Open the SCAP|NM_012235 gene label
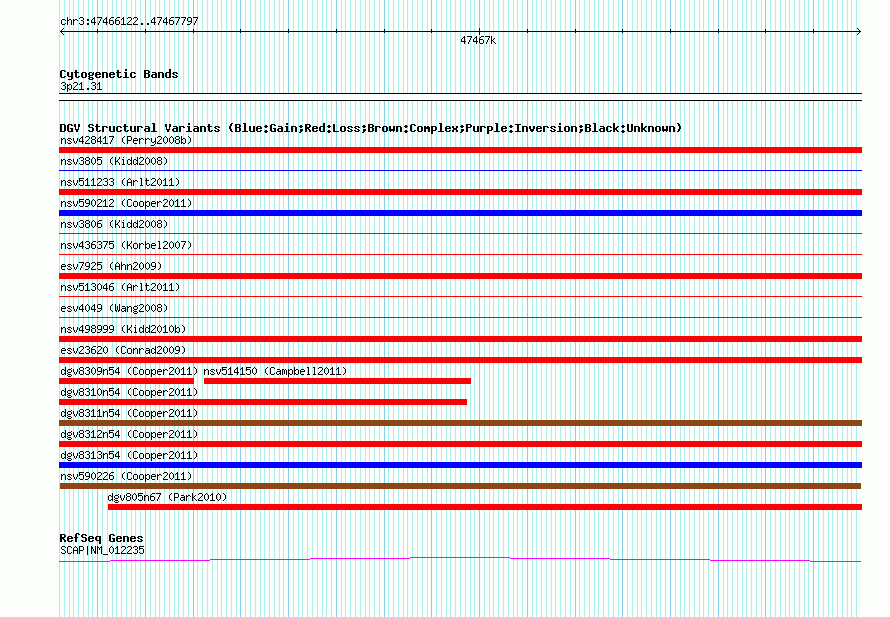This screenshot has width=890, height=617. (102, 550)
